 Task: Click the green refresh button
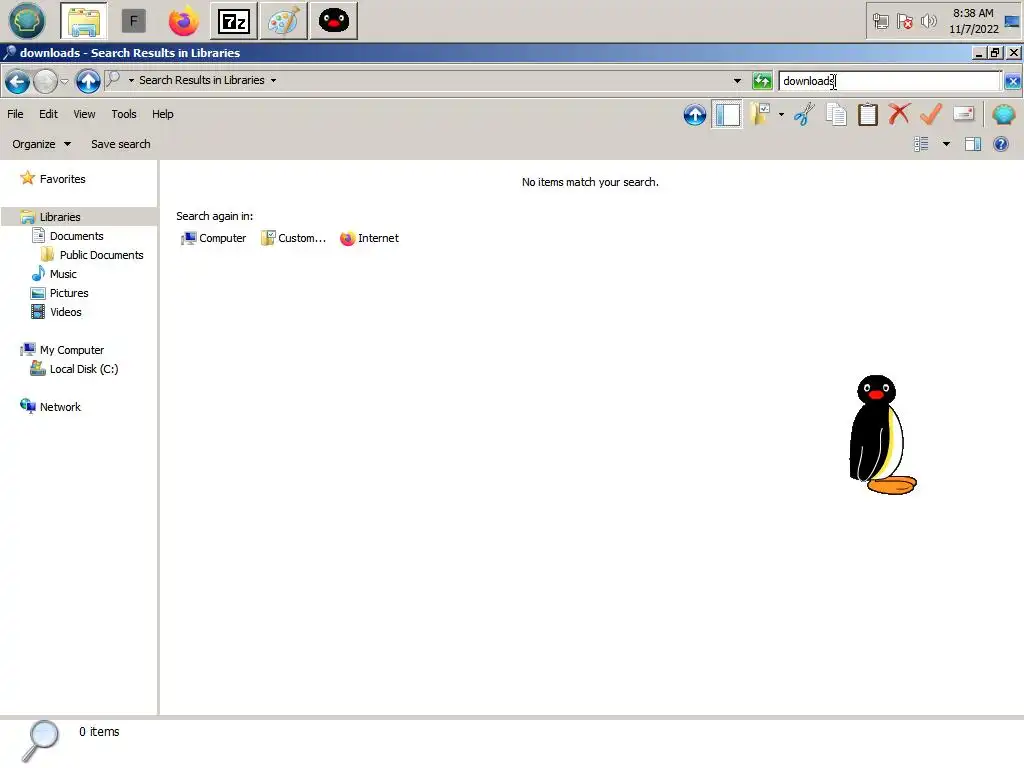pos(762,81)
